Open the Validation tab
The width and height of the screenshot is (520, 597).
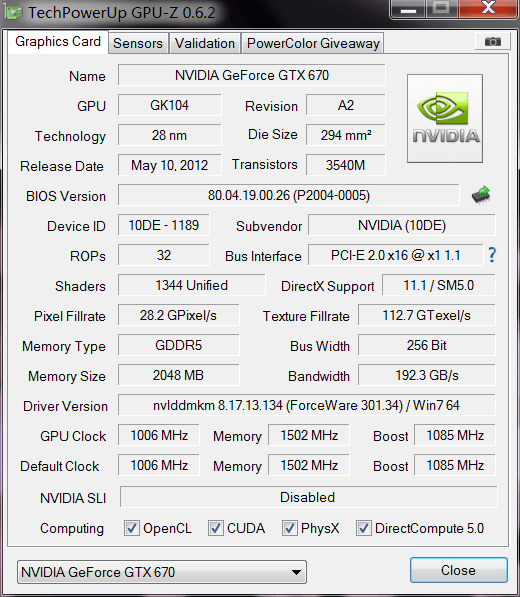click(205, 43)
